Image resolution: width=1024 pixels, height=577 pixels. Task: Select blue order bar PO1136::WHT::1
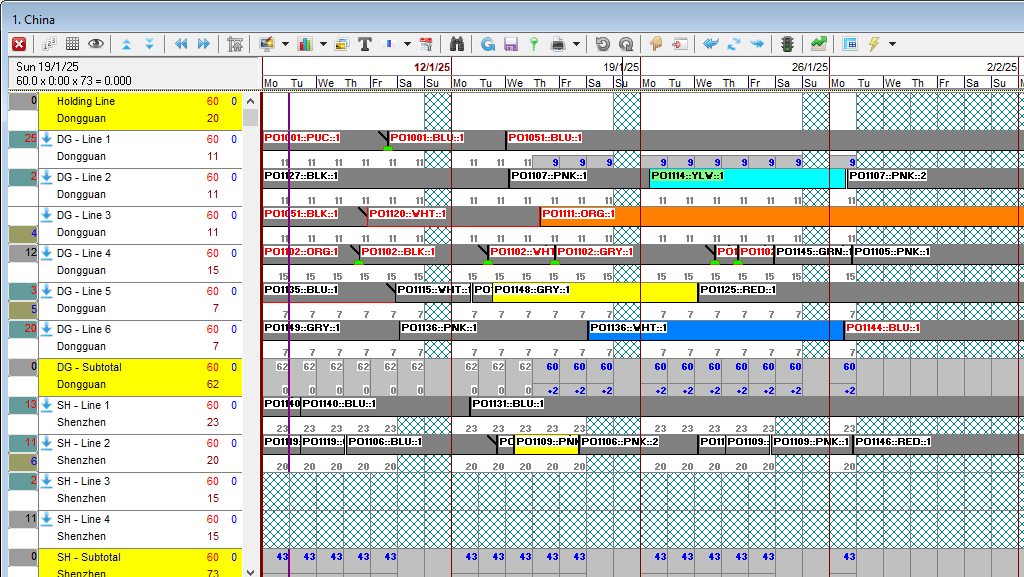coord(716,329)
